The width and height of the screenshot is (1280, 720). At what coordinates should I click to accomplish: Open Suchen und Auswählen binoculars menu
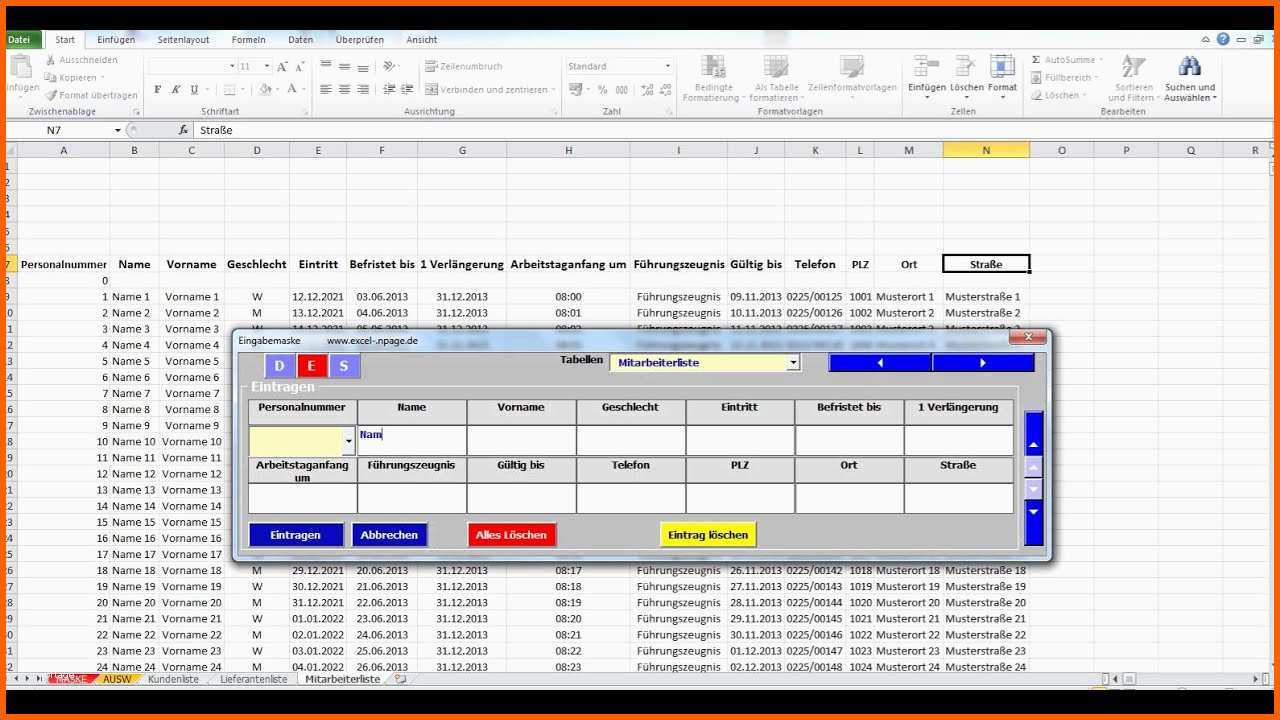coord(1190,79)
